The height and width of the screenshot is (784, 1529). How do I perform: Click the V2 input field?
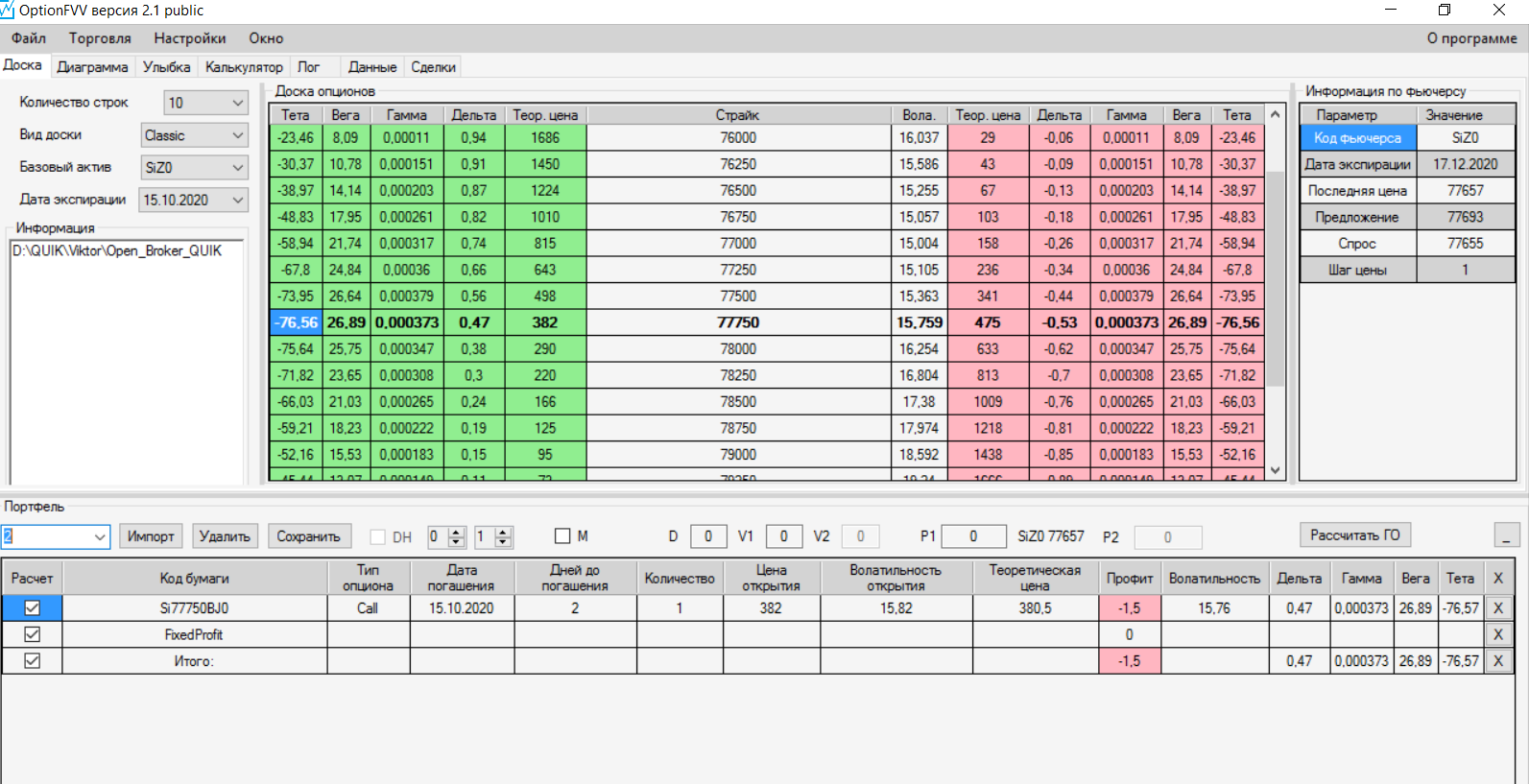[x=860, y=536]
